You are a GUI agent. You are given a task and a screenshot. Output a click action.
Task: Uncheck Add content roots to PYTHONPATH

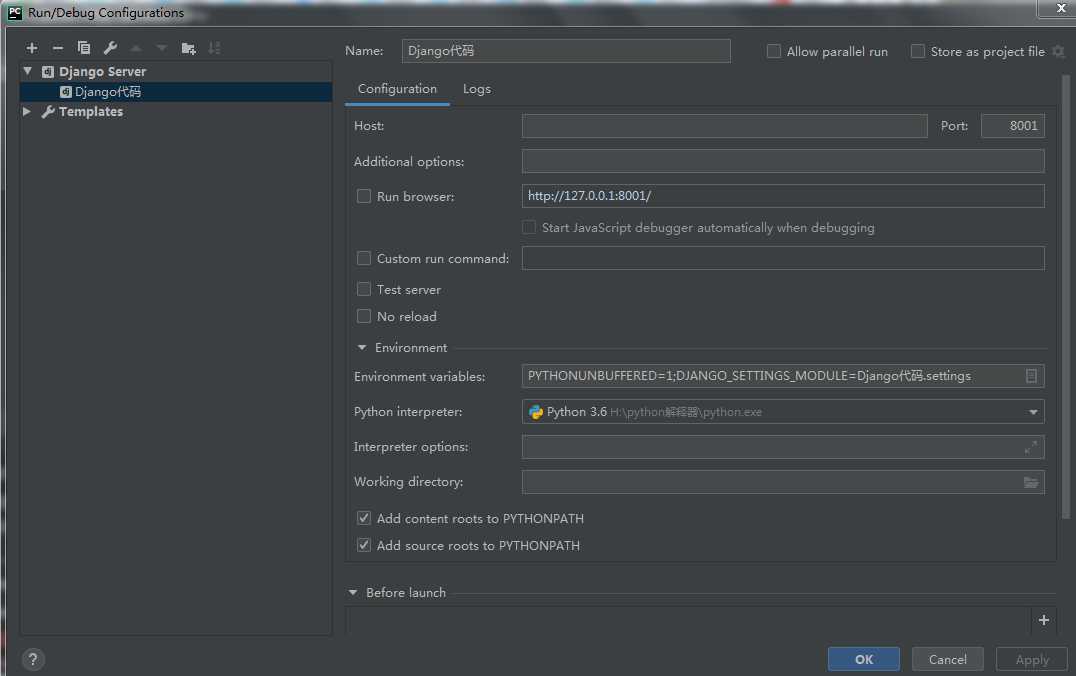[364, 519]
